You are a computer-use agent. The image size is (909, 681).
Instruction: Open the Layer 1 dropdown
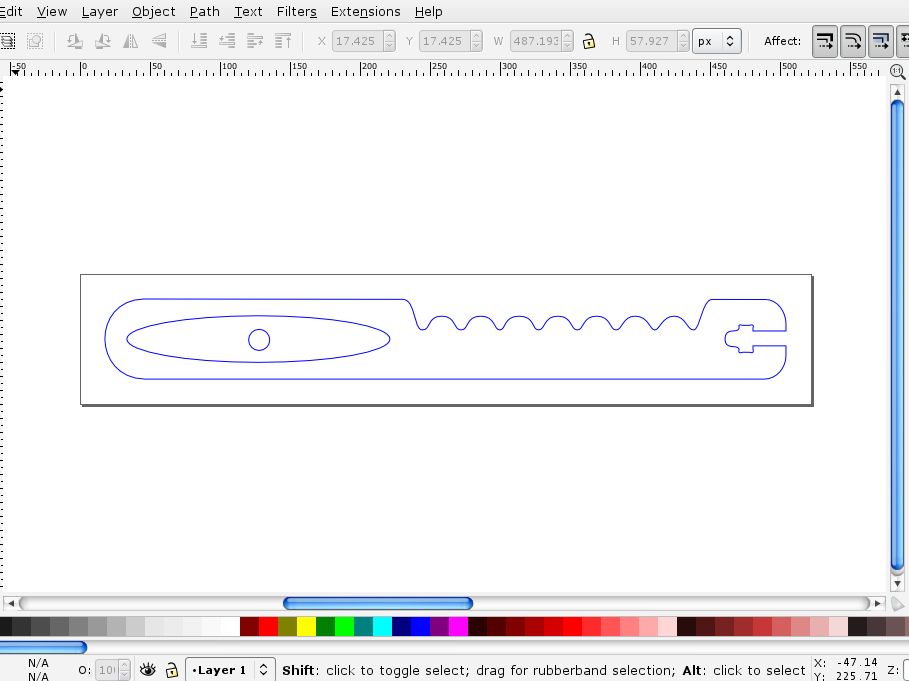[230, 670]
